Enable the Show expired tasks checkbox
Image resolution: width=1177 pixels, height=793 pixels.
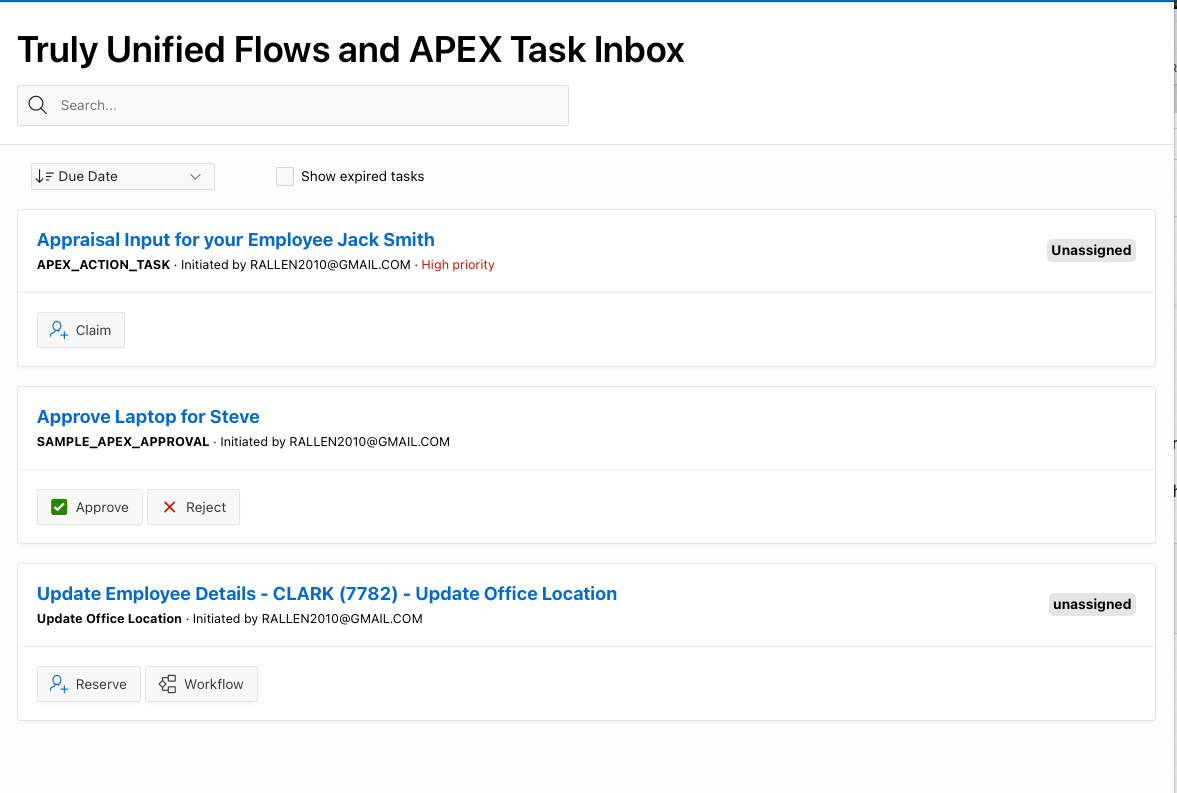(x=284, y=176)
